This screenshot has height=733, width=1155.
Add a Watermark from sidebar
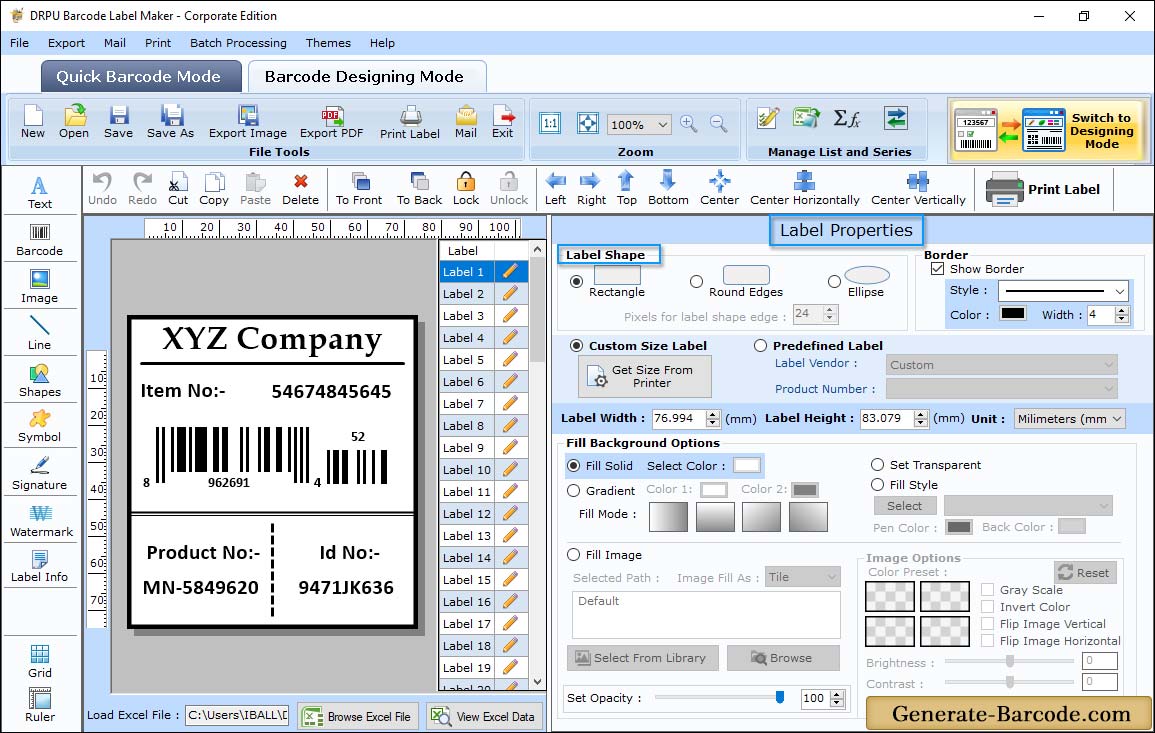coord(40,521)
